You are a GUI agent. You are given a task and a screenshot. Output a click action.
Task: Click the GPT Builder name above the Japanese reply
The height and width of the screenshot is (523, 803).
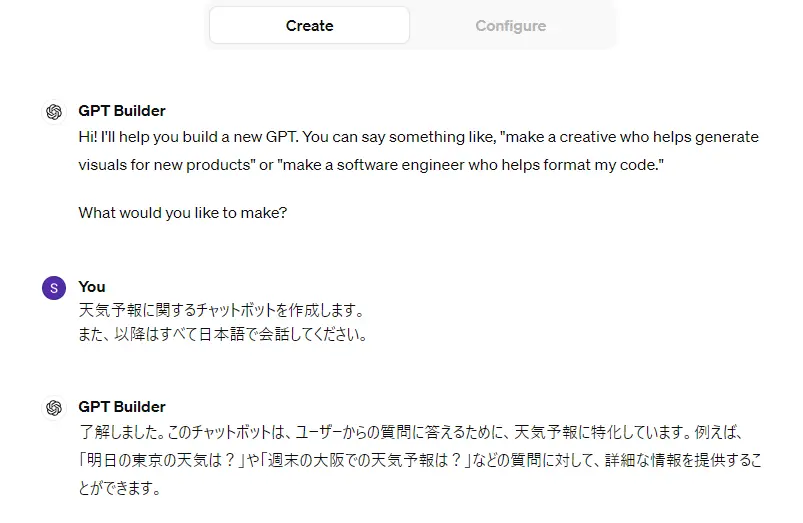[x=121, y=407]
